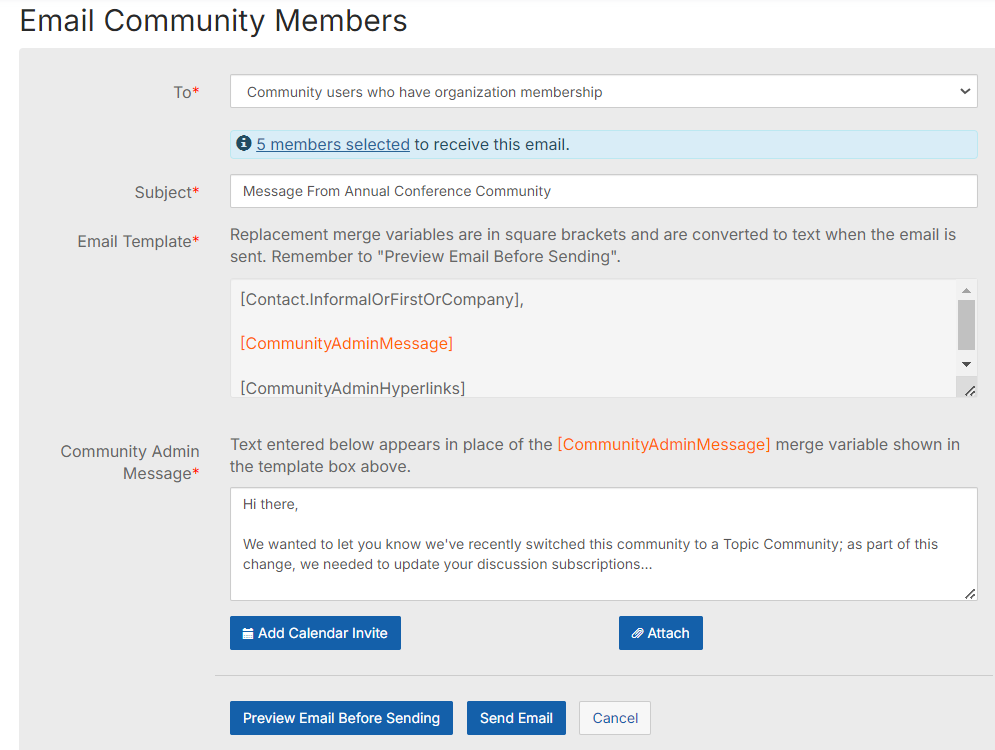The height and width of the screenshot is (750, 995).
Task: Open the 5 members selected link
Action: (x=332, y=143)
